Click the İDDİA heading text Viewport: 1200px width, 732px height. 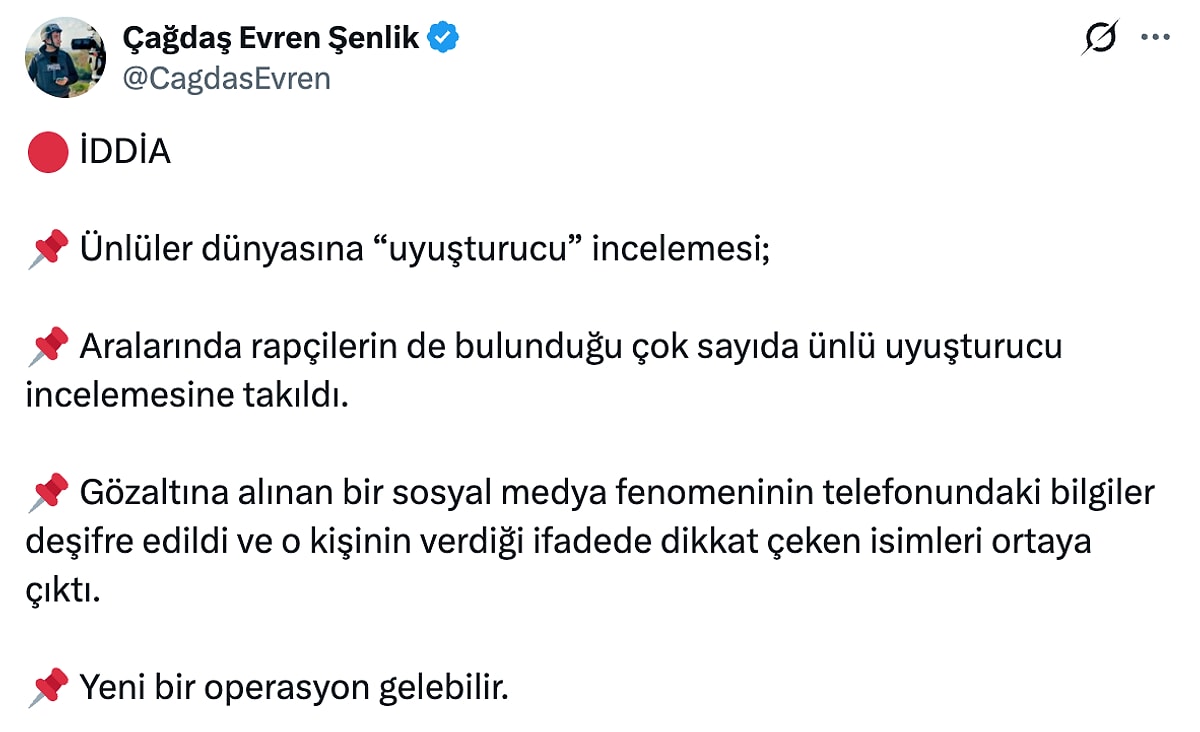pos(124,153)
